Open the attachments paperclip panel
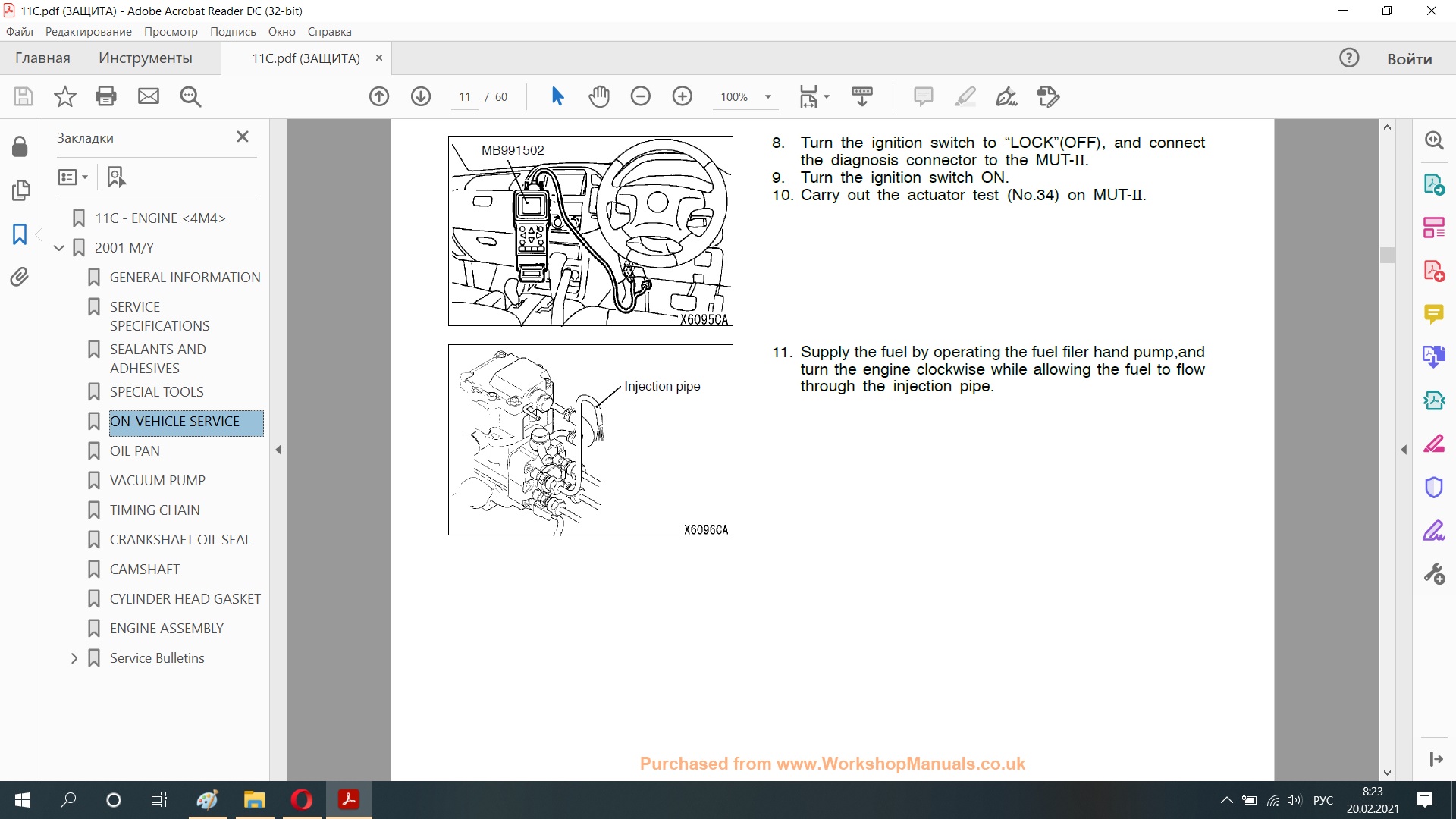This screenshot has width=1456, height=819. coord(20,278)
